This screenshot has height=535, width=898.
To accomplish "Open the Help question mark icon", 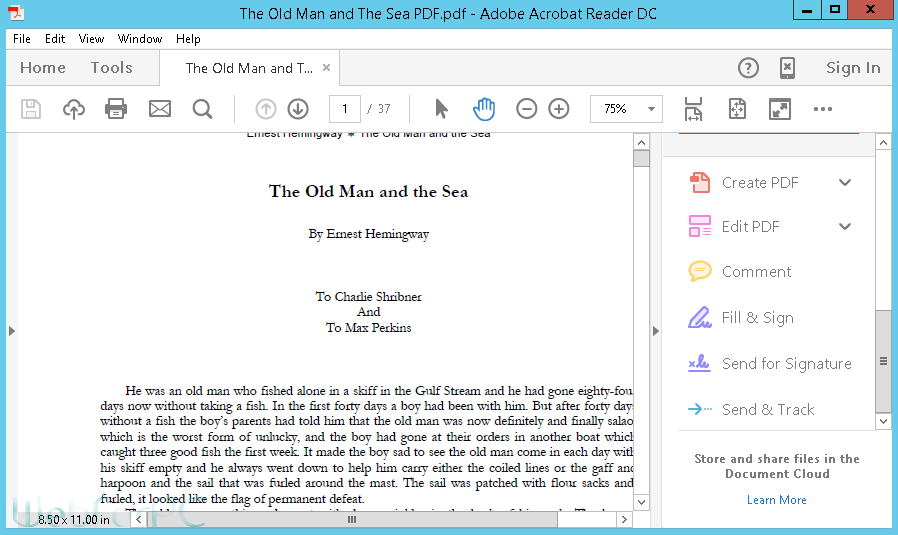I will [748, 68].
